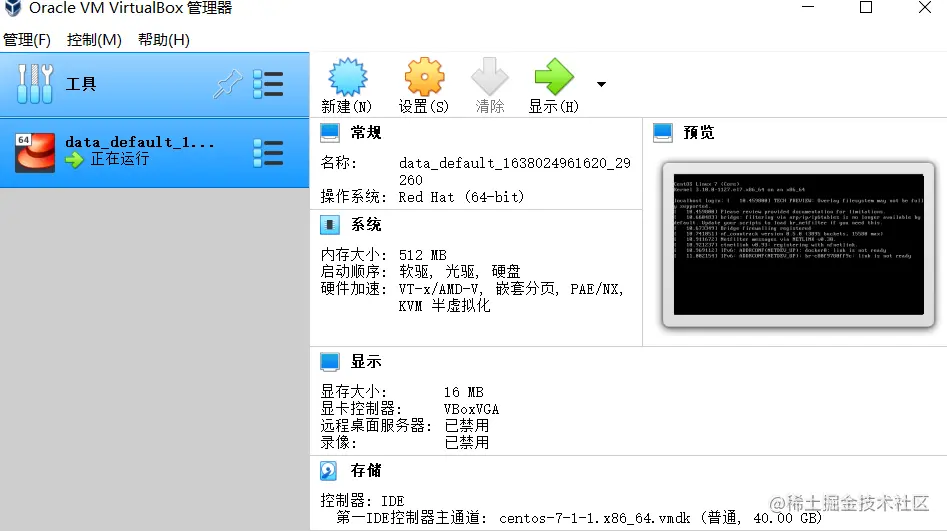Screen dimensions: 947x531
Task: Click the VirtualBox title bar logo
Action: [13, 8]
